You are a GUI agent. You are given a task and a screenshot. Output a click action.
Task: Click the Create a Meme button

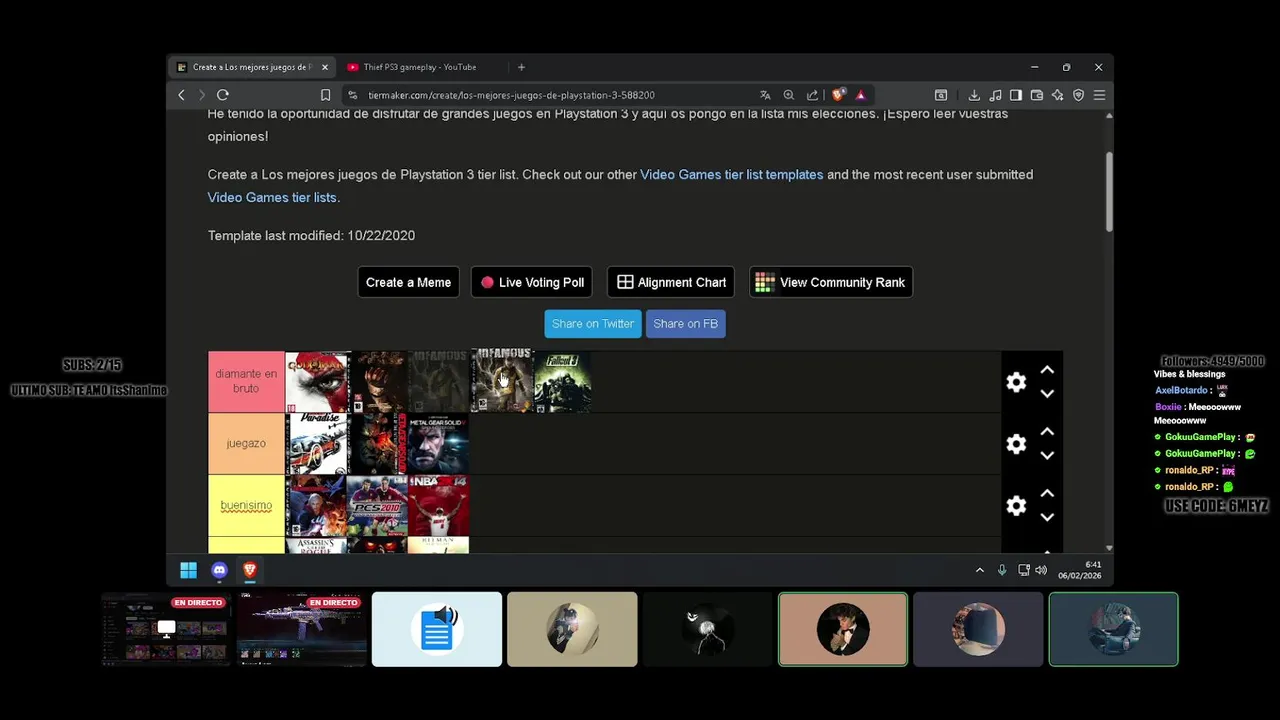coord(408,282)
